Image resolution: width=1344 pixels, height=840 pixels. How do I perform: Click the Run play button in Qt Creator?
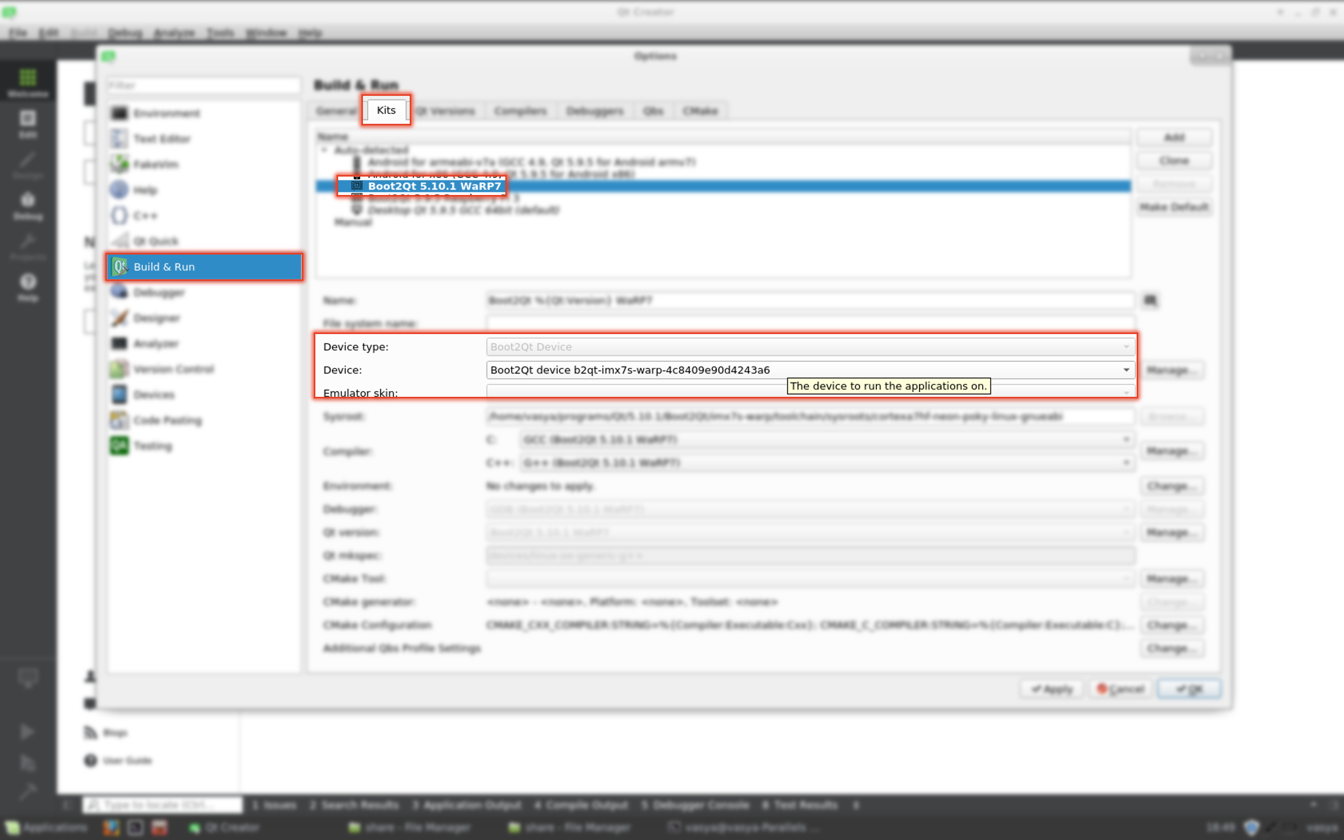click(28, 732)
